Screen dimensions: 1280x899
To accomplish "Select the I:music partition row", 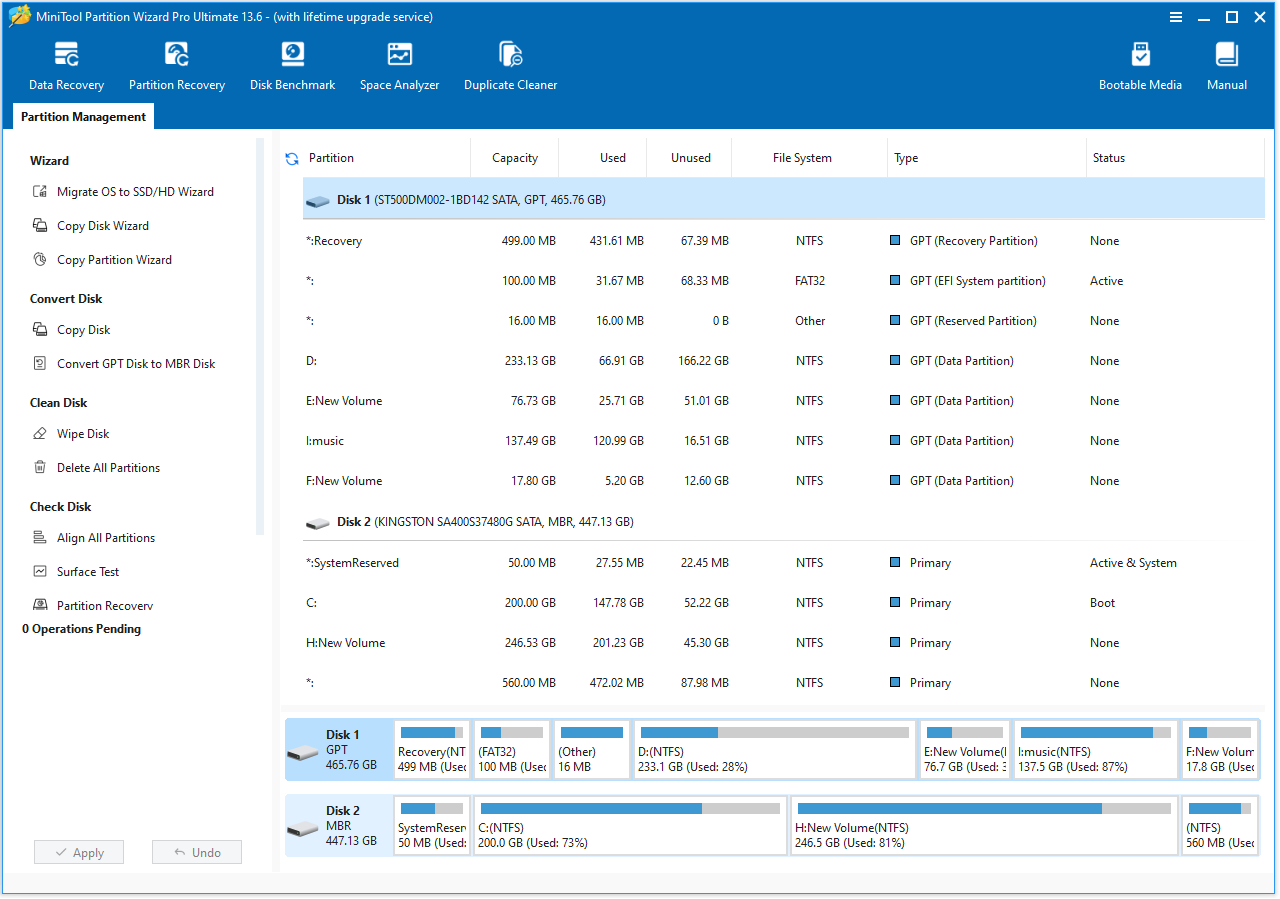I will [784, 441].
